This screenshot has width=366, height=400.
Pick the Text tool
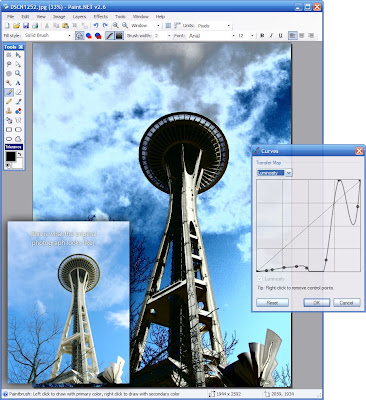pos(18,83)
